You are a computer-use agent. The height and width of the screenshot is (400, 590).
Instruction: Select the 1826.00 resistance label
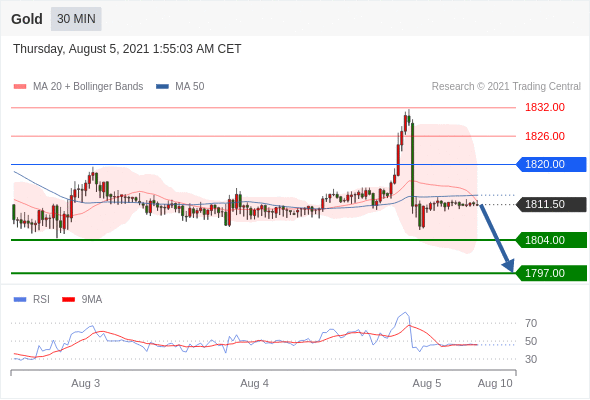[x=545, y=136]
